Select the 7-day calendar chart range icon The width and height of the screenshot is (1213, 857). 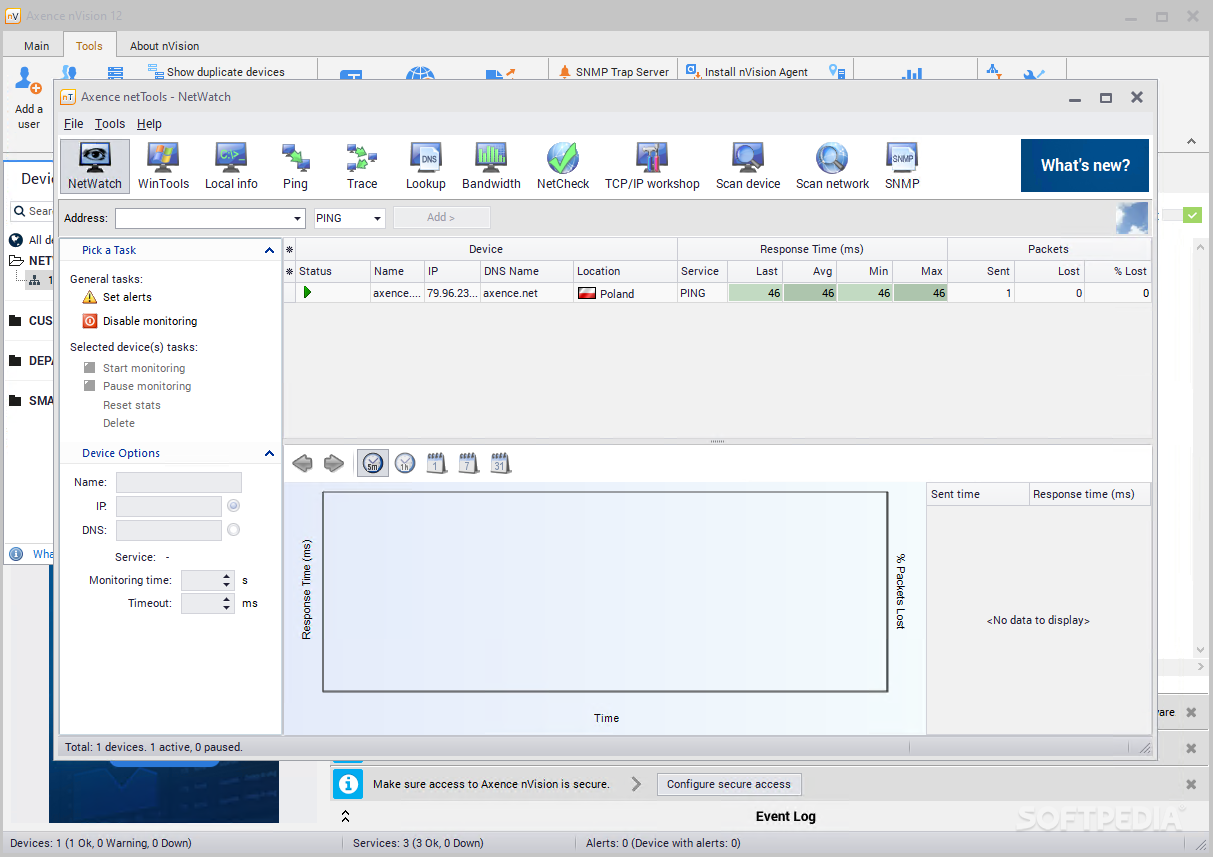click(469, 463)
